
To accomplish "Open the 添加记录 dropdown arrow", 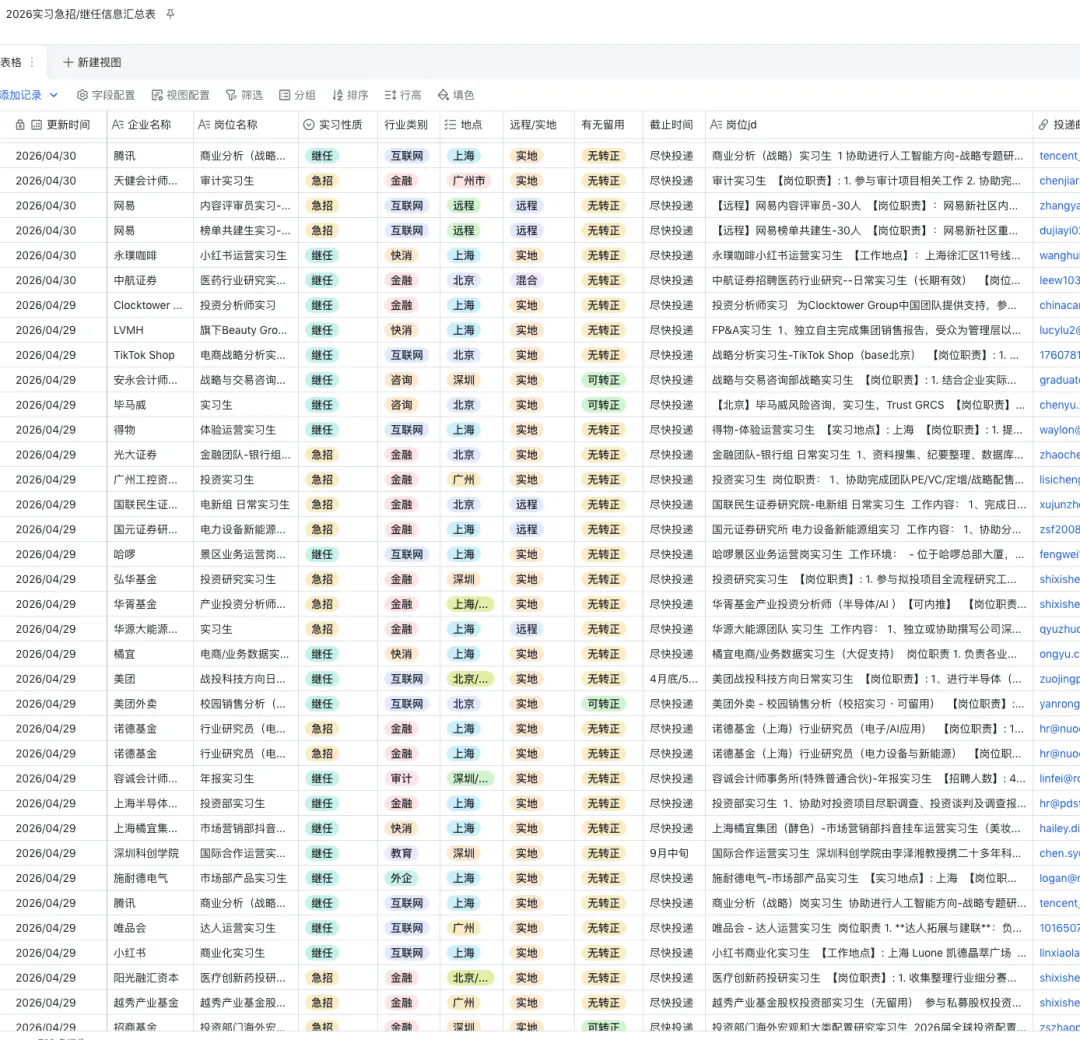I will point(54,95).
